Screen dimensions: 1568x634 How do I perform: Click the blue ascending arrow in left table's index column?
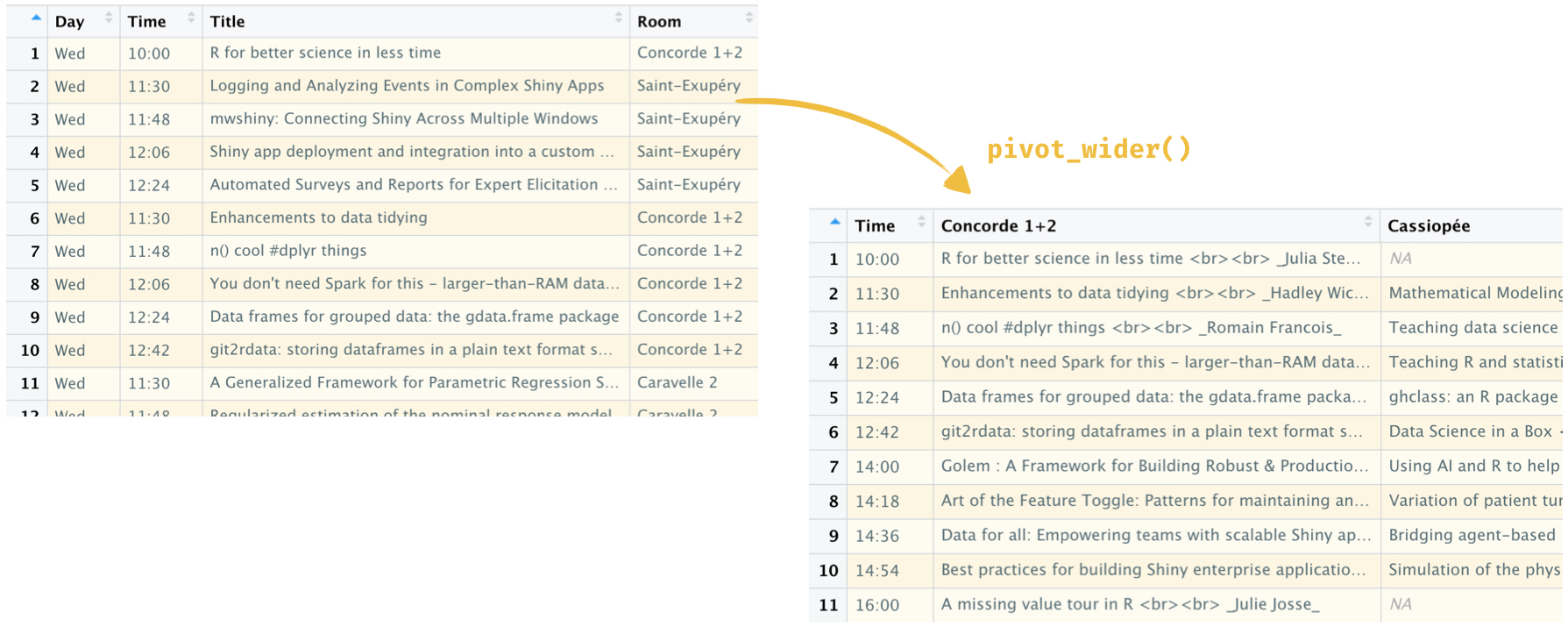[35, 18]
